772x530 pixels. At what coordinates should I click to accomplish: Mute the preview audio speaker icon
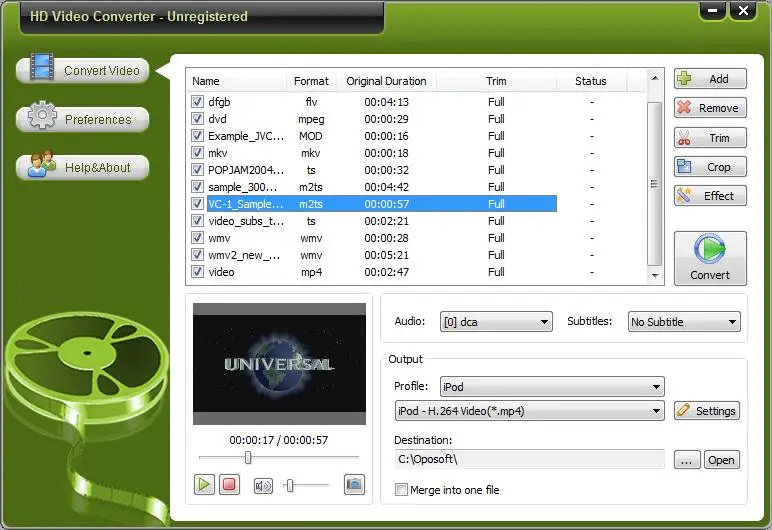263,486
